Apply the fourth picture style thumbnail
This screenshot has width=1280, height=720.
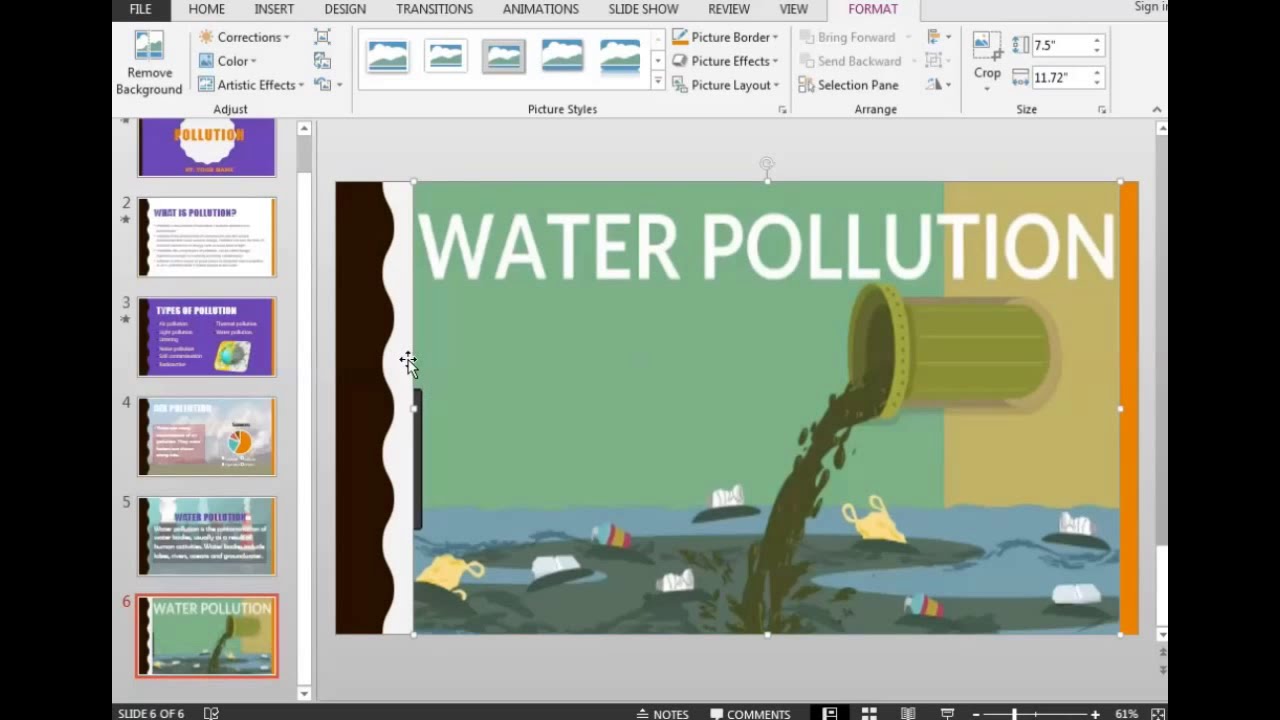pos(562,56)
